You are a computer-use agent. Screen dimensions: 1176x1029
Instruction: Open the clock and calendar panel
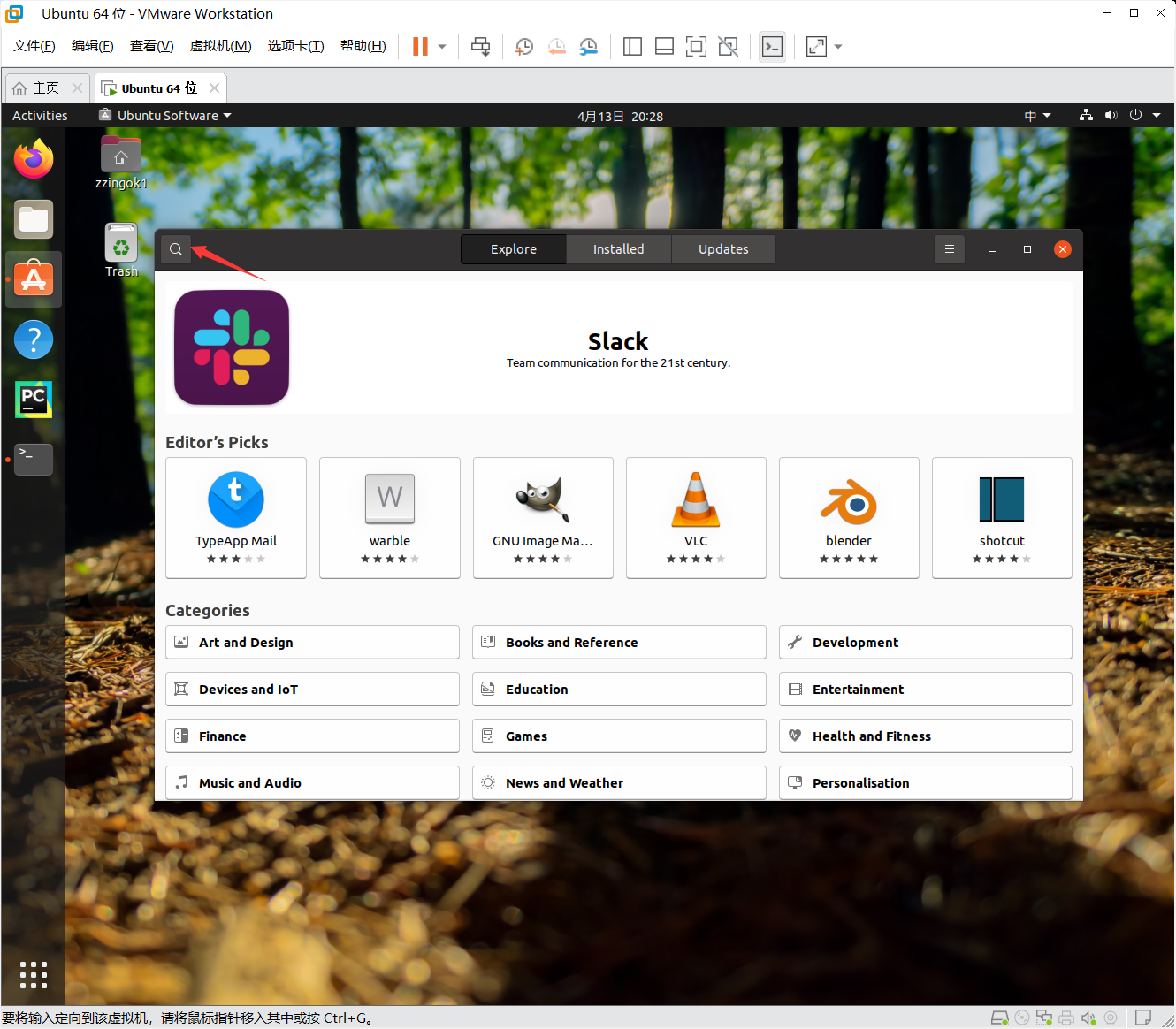click(x=620, y=116)
